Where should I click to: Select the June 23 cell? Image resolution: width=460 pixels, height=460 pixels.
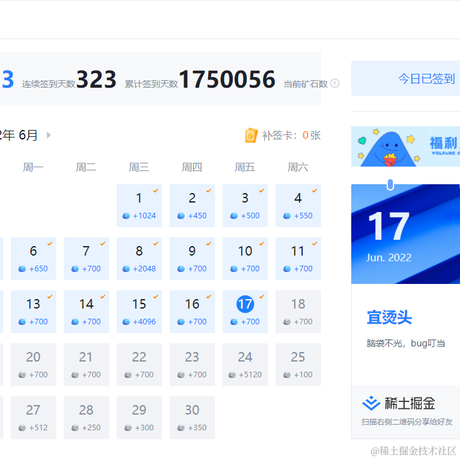192,365
